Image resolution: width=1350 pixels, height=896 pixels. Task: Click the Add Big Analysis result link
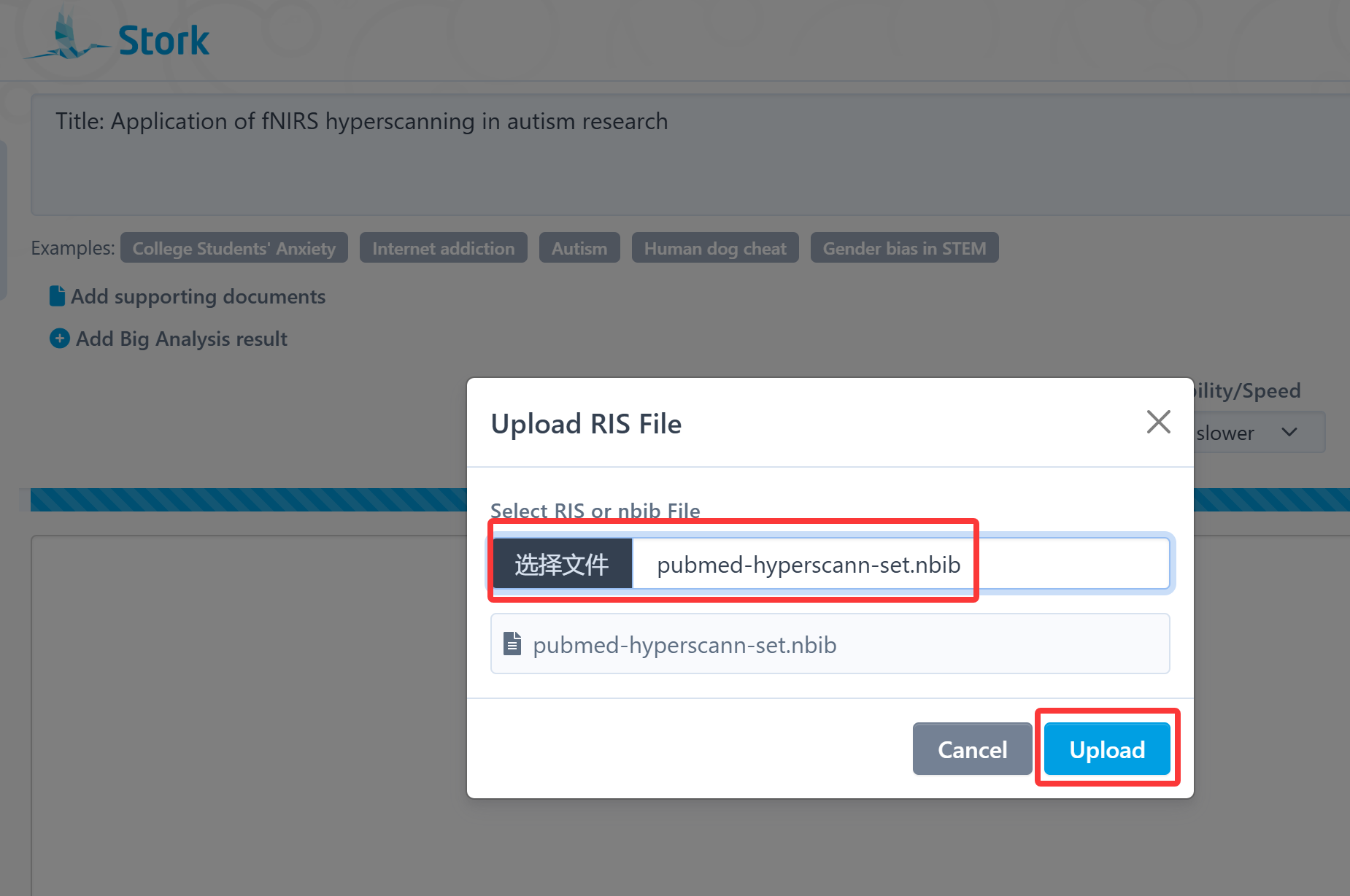tap(181, 339)
